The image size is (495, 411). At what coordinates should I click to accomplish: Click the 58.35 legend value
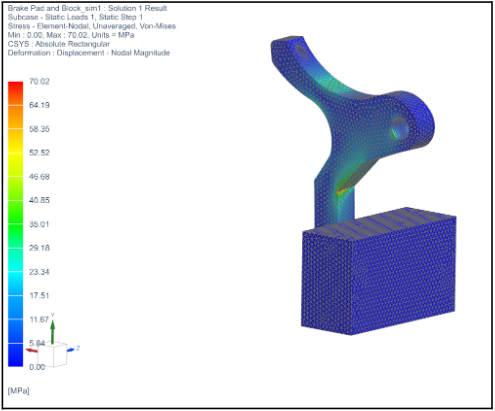[39, 129]
